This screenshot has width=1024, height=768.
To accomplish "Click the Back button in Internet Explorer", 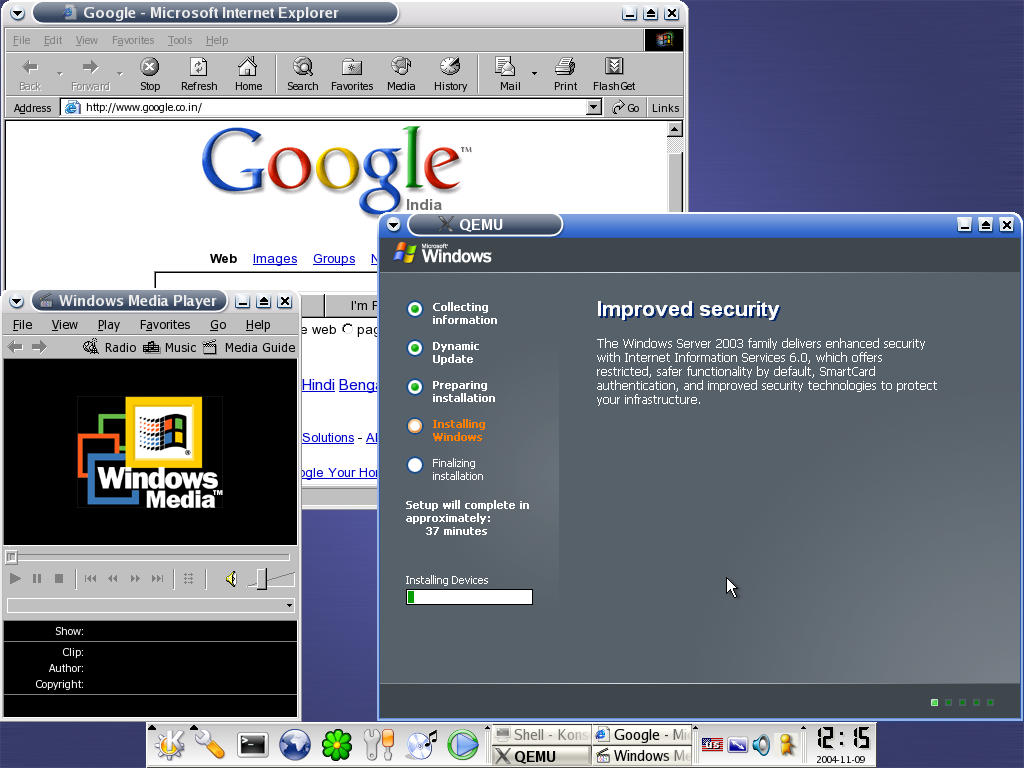I will [x=30, y=74].
